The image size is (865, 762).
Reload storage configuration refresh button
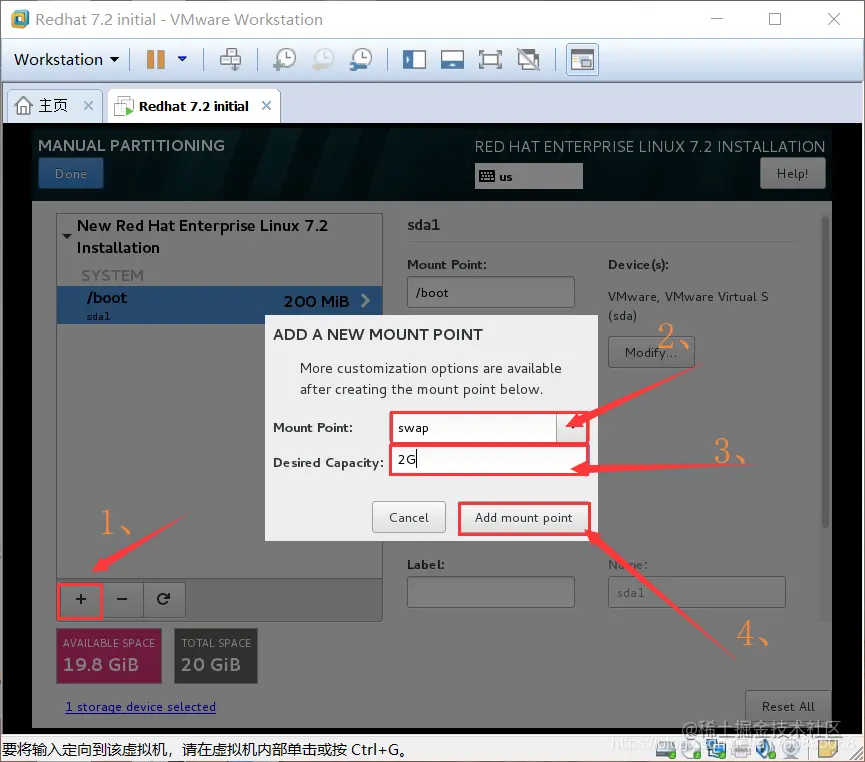pos(164,599)
